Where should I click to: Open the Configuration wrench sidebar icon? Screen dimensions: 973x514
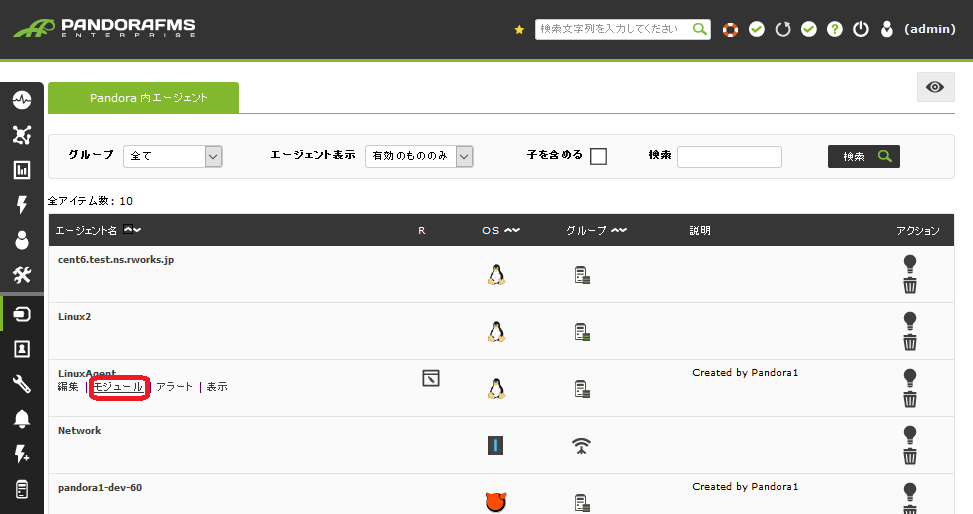click(22, 384)
